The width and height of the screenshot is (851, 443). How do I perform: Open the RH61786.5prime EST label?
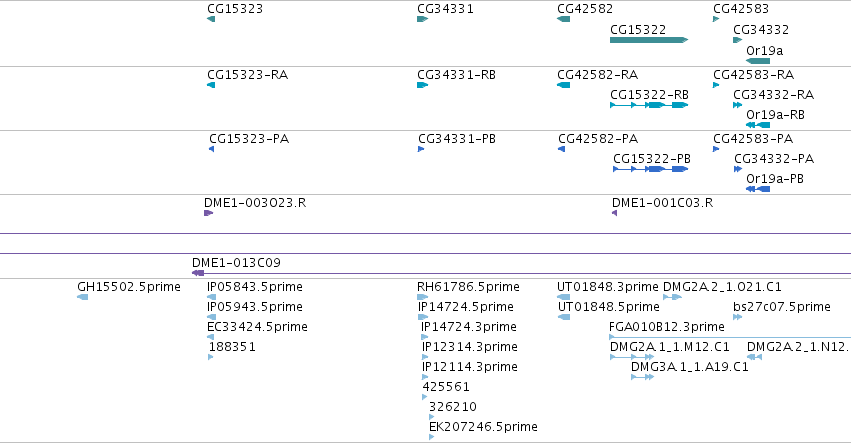(x=468, y=287)
